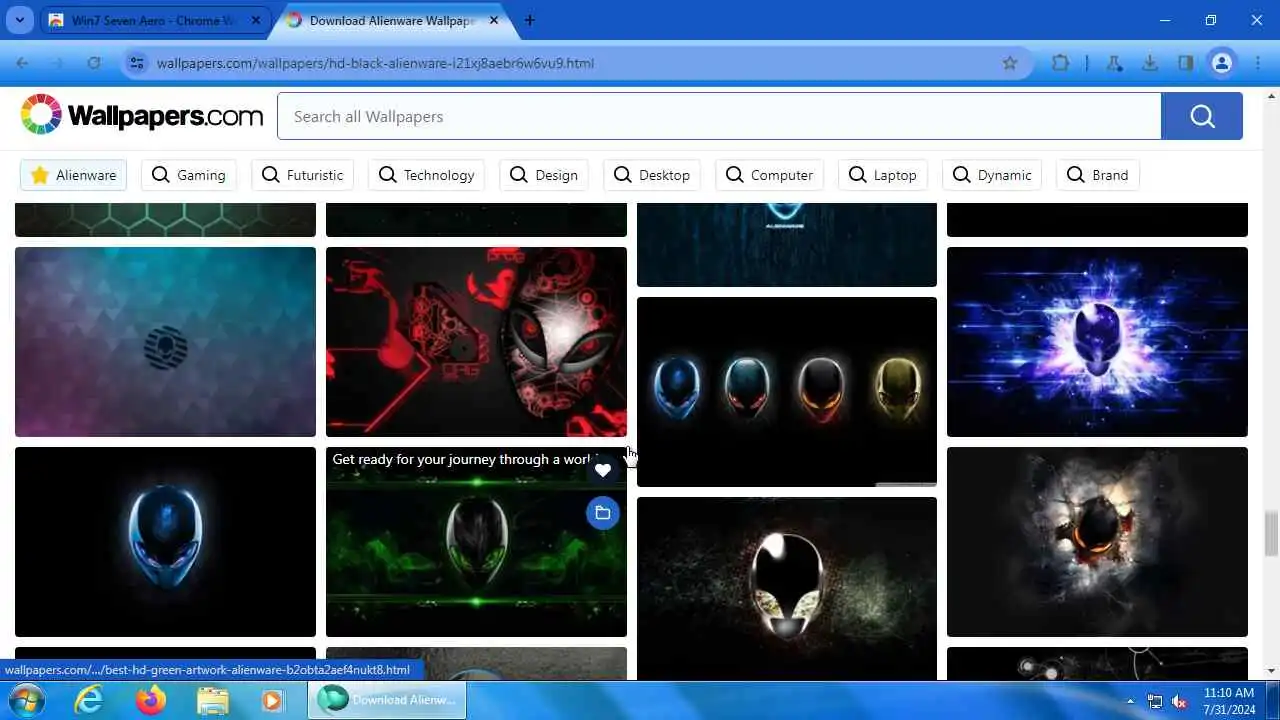Click the heart favorite icon on green wallpaper
The image size is (1280, 720).
[x=602, y=470]
